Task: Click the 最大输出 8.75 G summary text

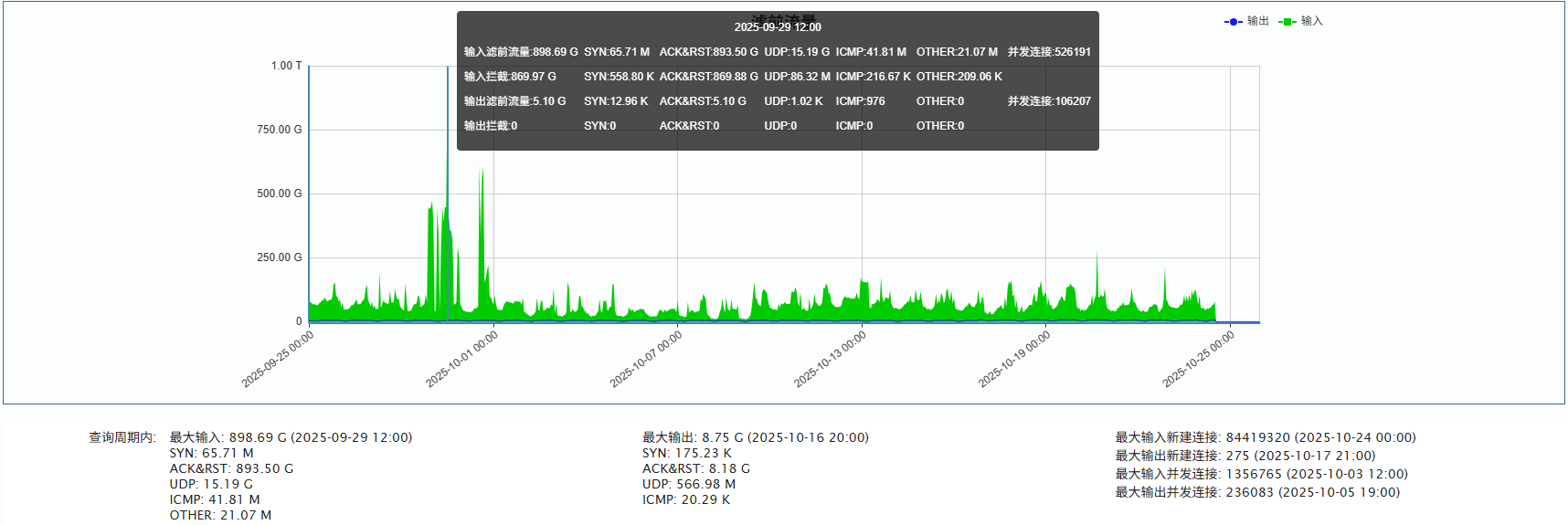Action: point(755,437)
